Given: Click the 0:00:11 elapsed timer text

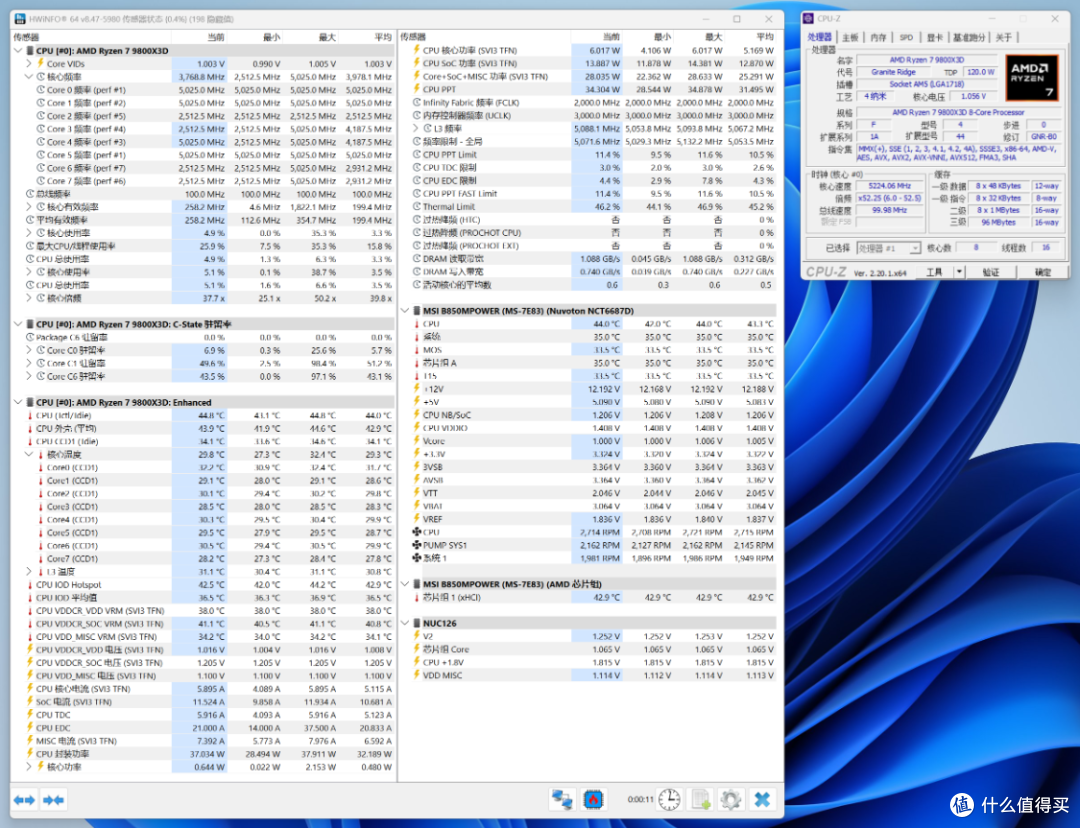Looking at the screenshot, I should (641, 799).
